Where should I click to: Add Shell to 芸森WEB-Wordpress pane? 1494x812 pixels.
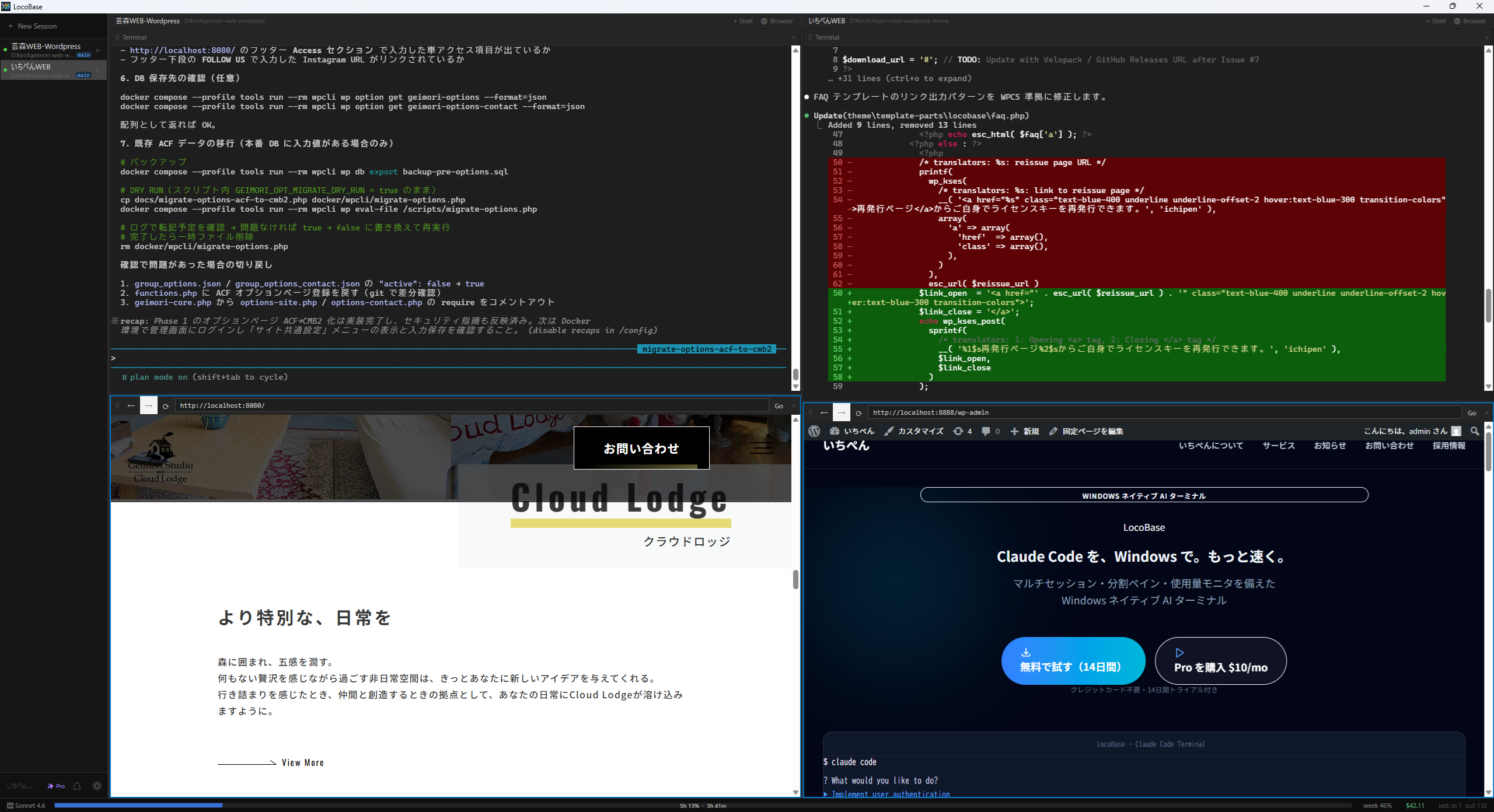click(x=743, y=21)
